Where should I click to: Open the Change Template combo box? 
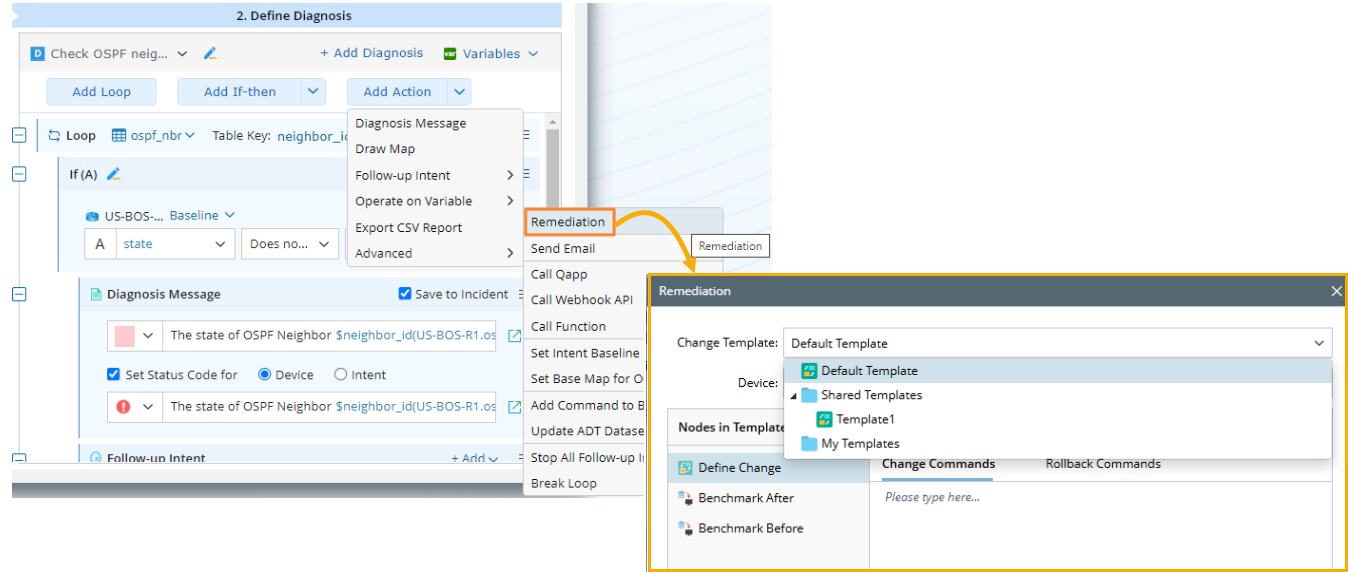coord(1057,343)
